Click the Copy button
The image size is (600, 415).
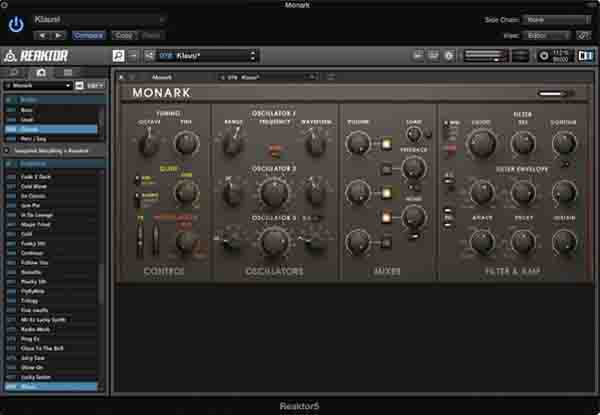tap(124, 36)
